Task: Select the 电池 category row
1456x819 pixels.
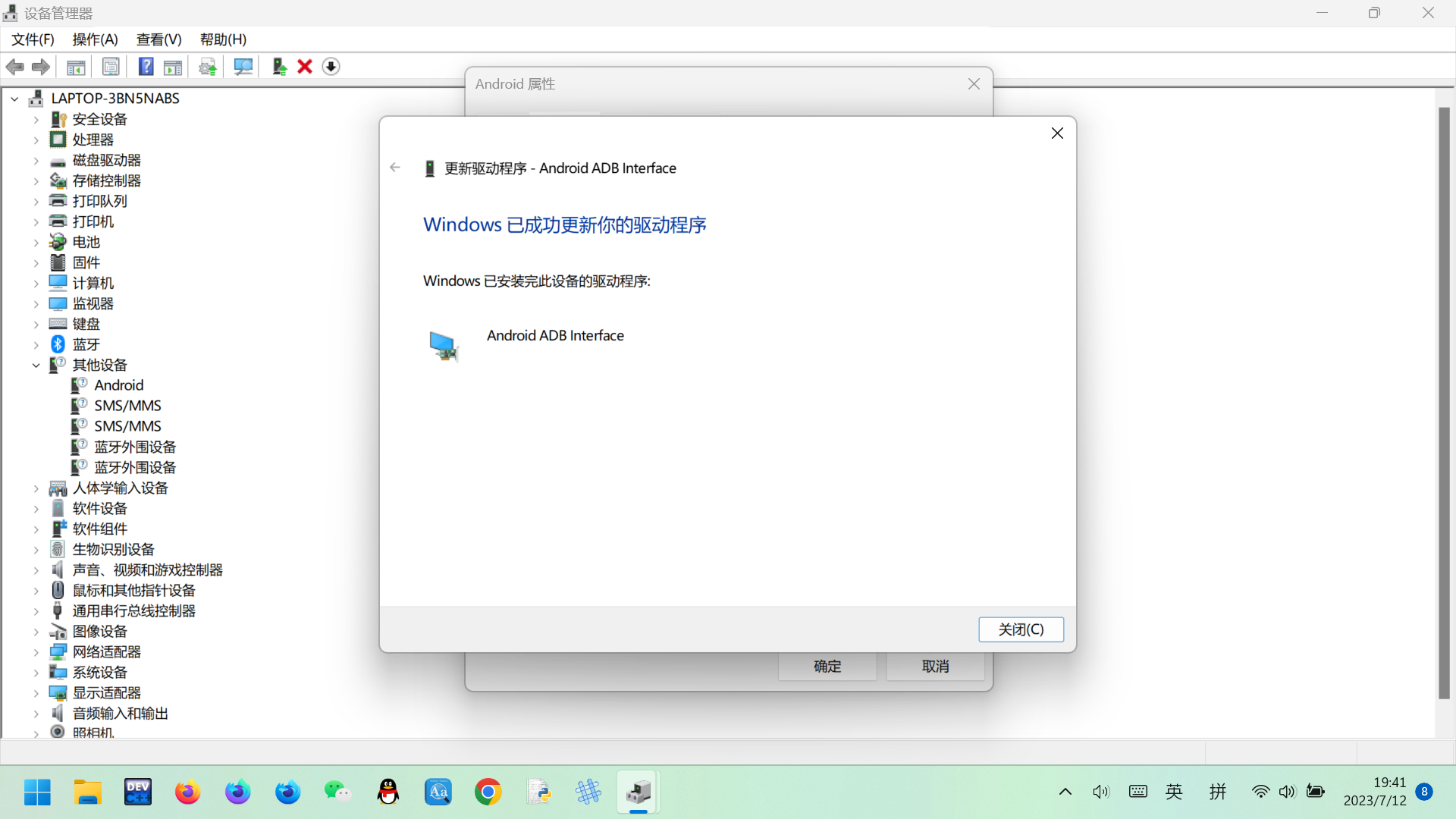Action: [x=86, y=243]
